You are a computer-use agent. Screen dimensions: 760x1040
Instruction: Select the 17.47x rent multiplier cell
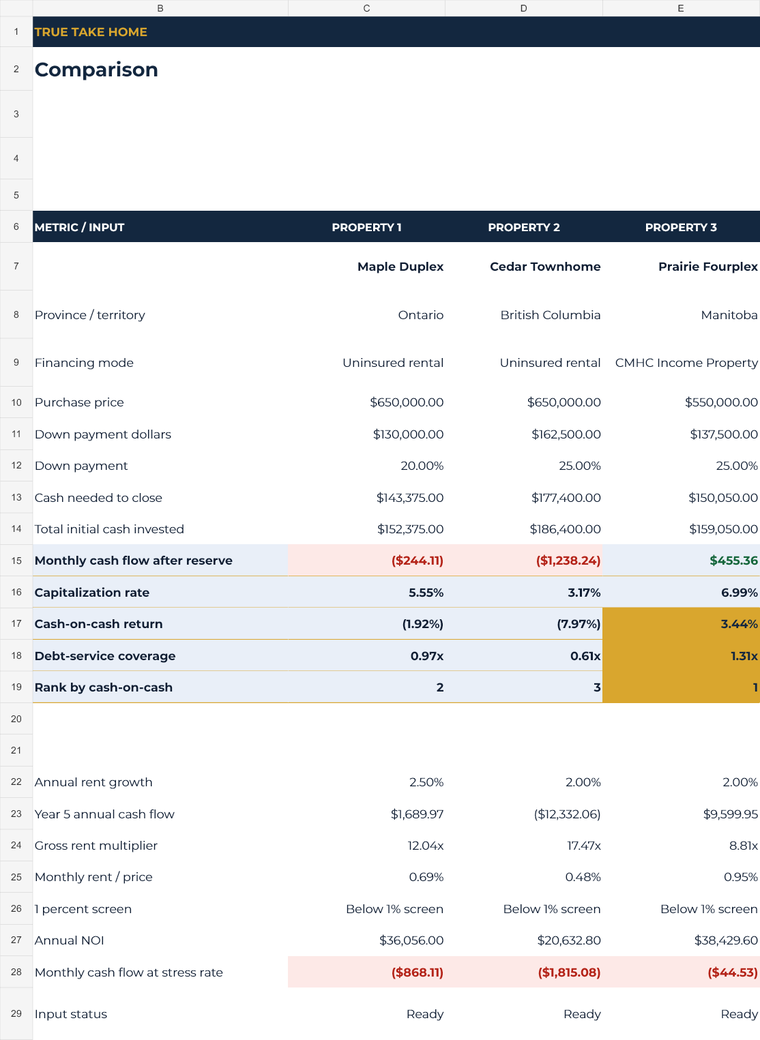point(523,845)
